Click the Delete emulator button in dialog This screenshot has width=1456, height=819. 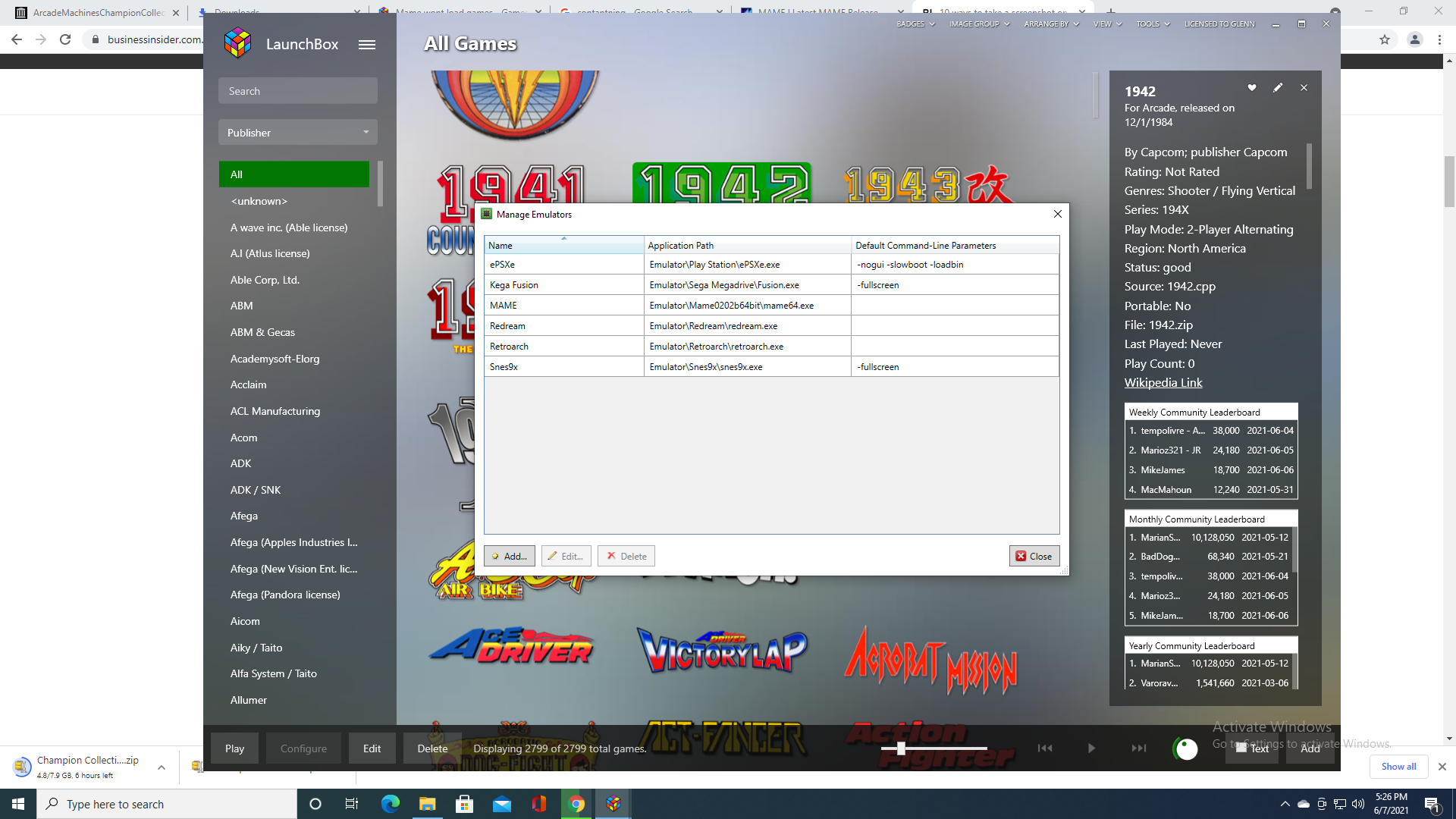[x=626, y=556]
